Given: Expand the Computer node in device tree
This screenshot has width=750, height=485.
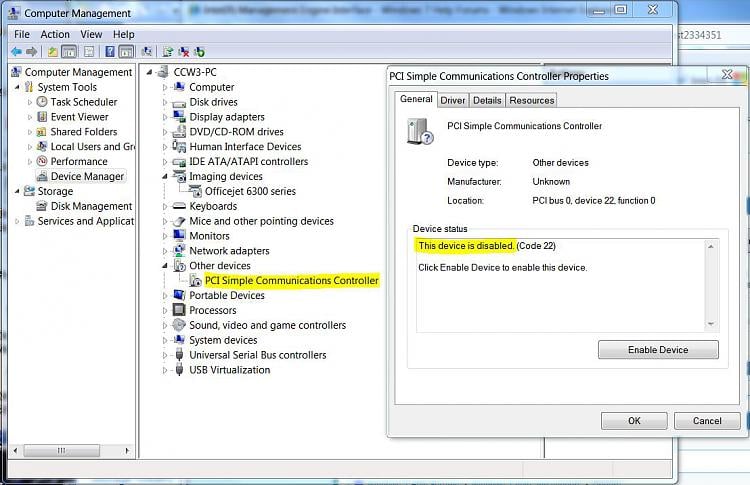Looking at the screenshot, I should 165,88.
